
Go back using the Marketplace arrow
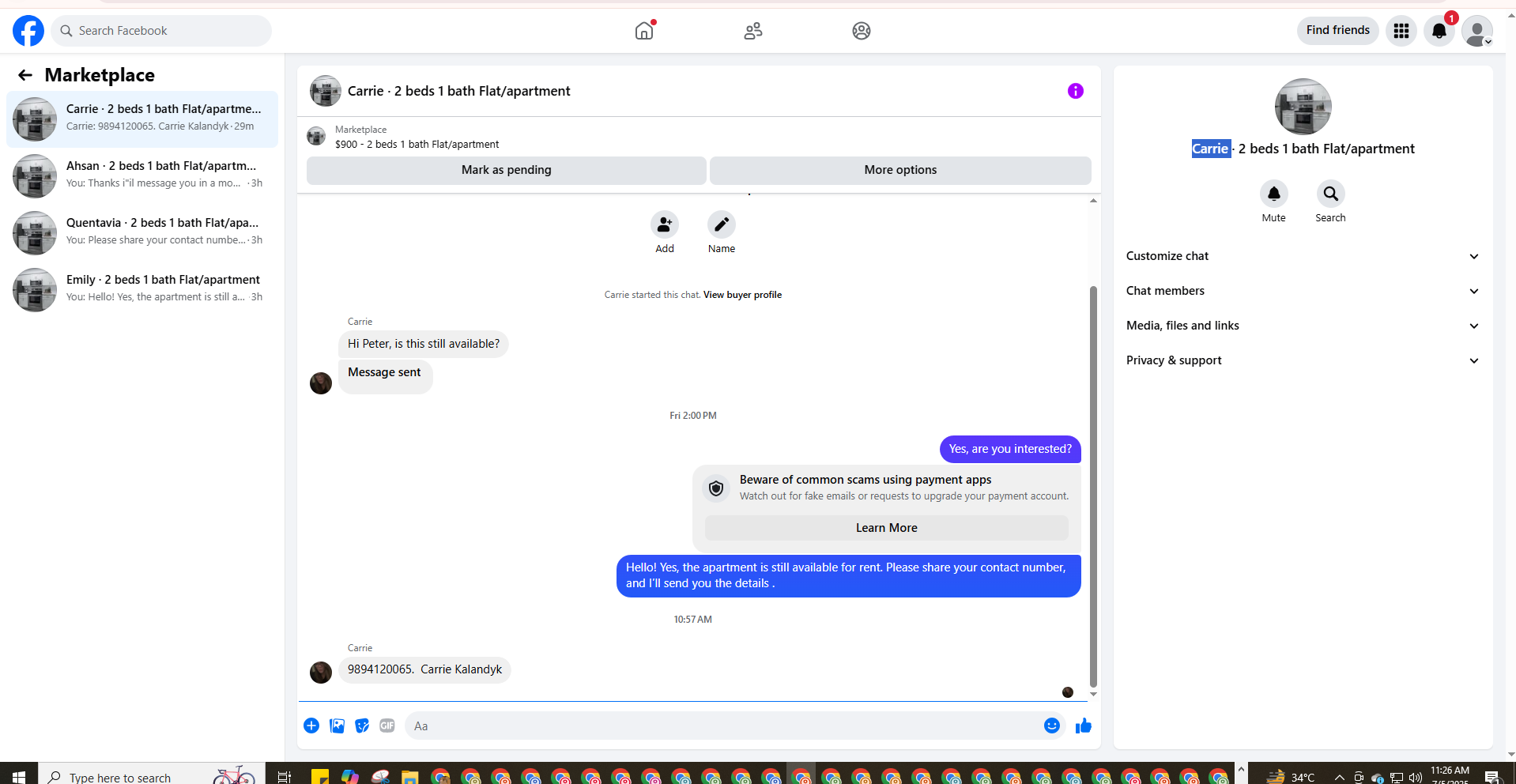(x=25, y=75)
